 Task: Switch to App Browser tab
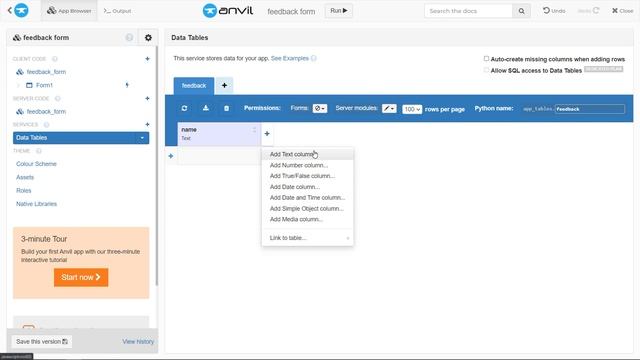point(69,11)
